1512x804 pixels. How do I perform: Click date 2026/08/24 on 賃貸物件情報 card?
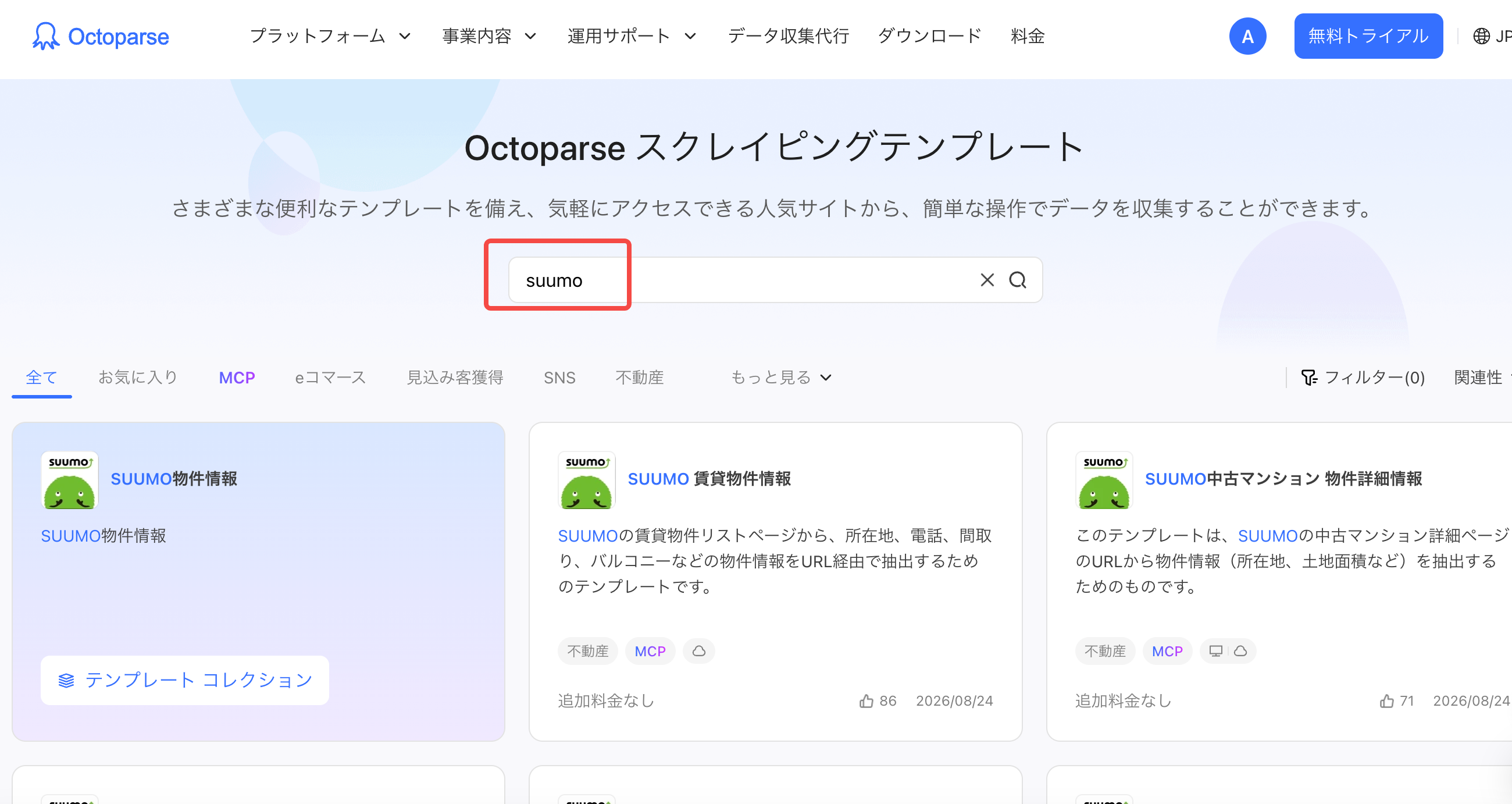click(954, 700)
